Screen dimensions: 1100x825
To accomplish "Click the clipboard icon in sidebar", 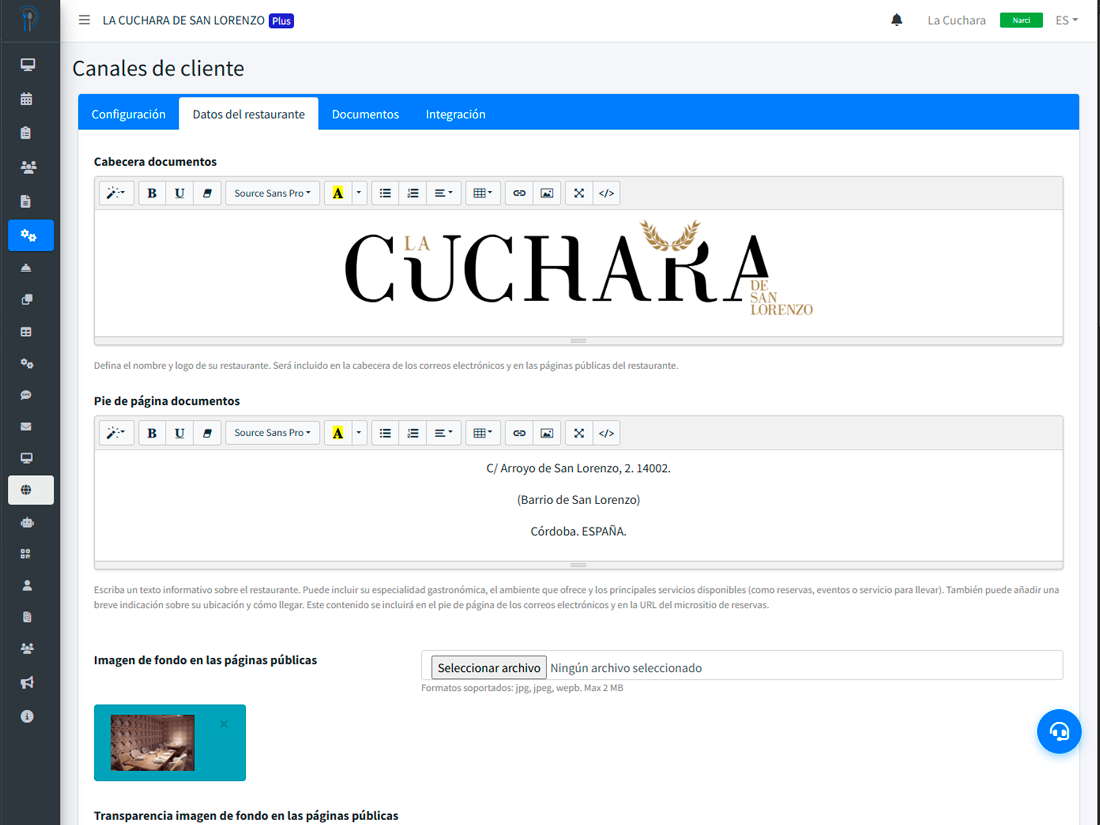I will point(27,133).
